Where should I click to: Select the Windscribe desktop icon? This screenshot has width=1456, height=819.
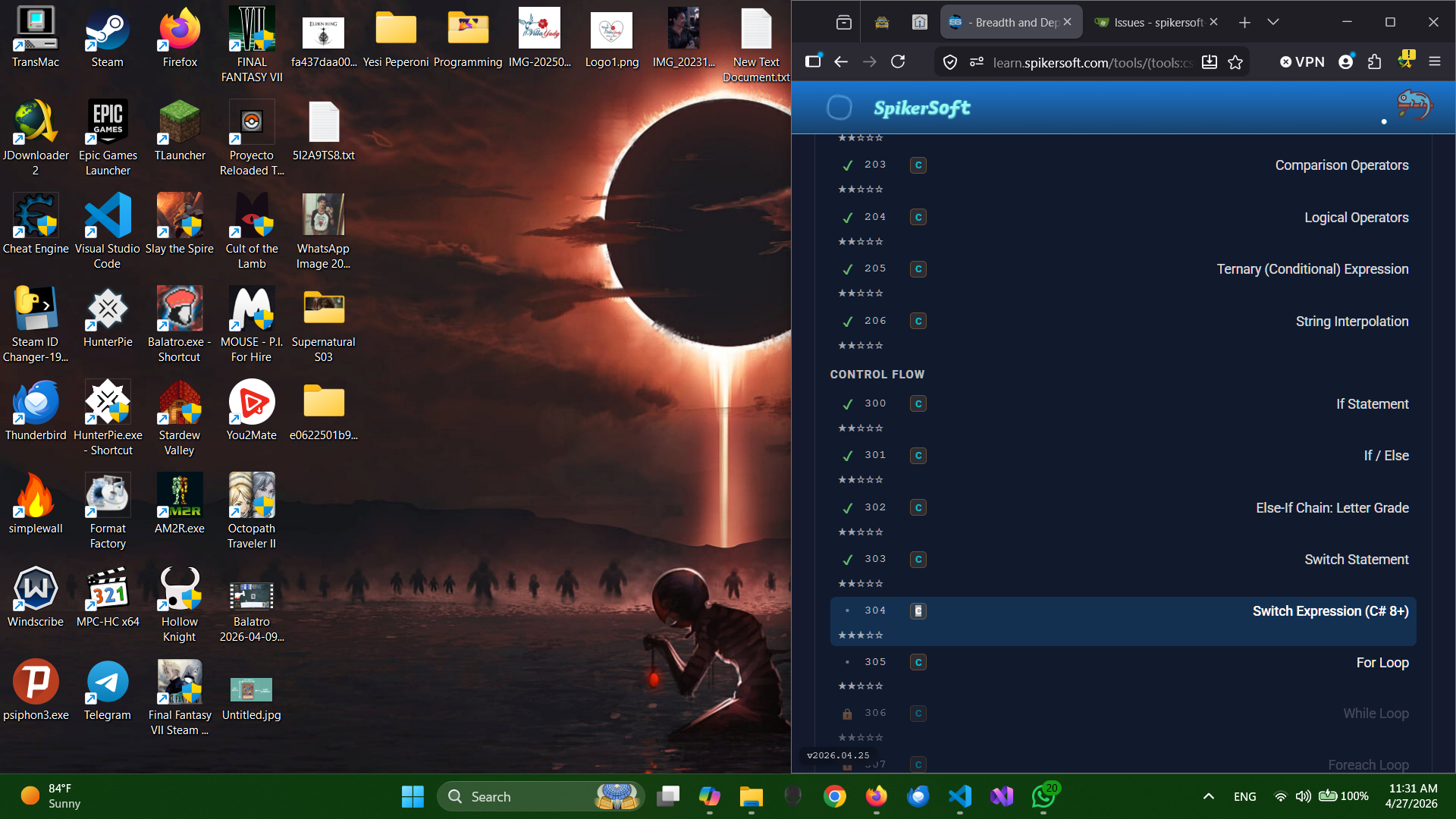coord(36,597)
